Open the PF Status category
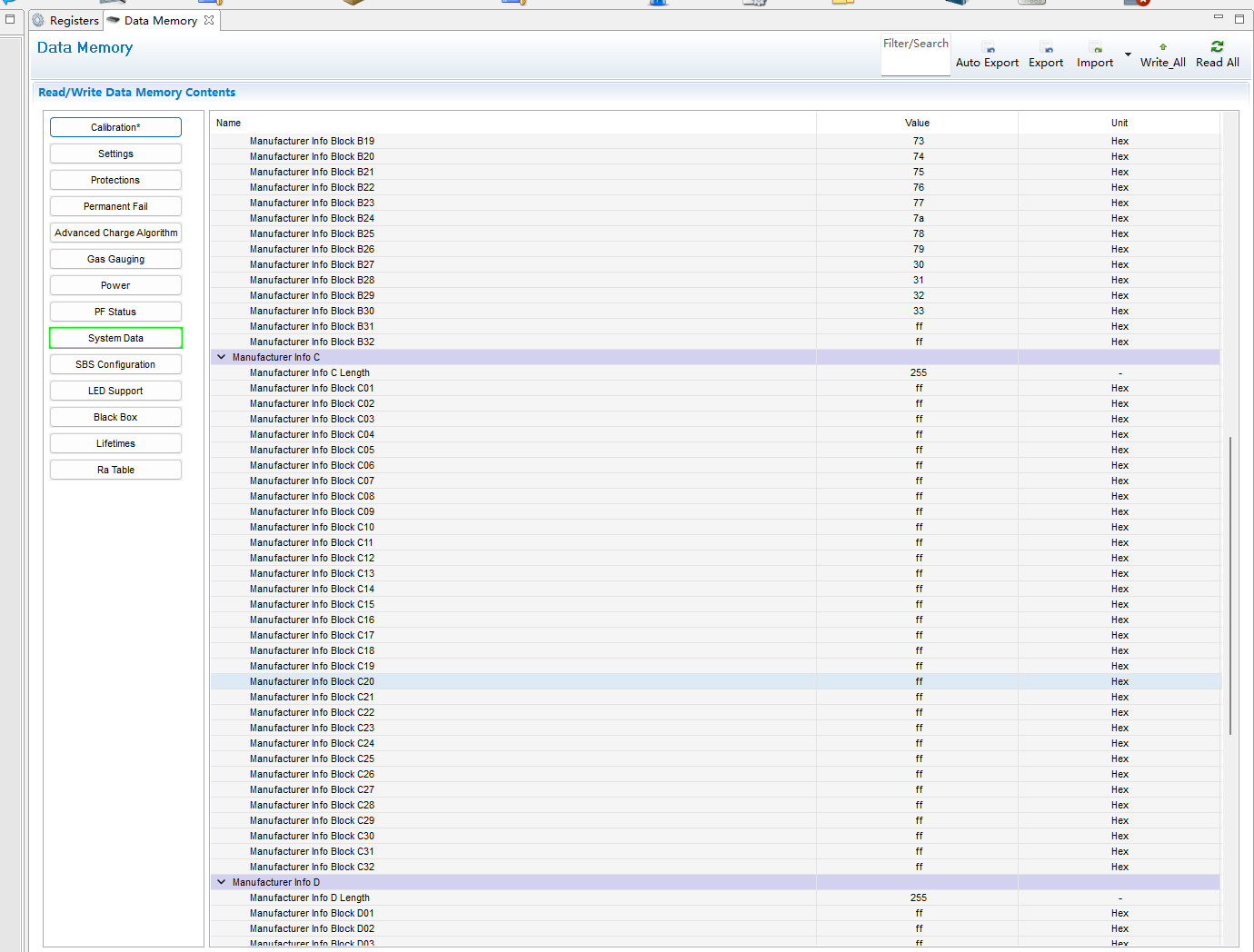 [x=115, y=312]
